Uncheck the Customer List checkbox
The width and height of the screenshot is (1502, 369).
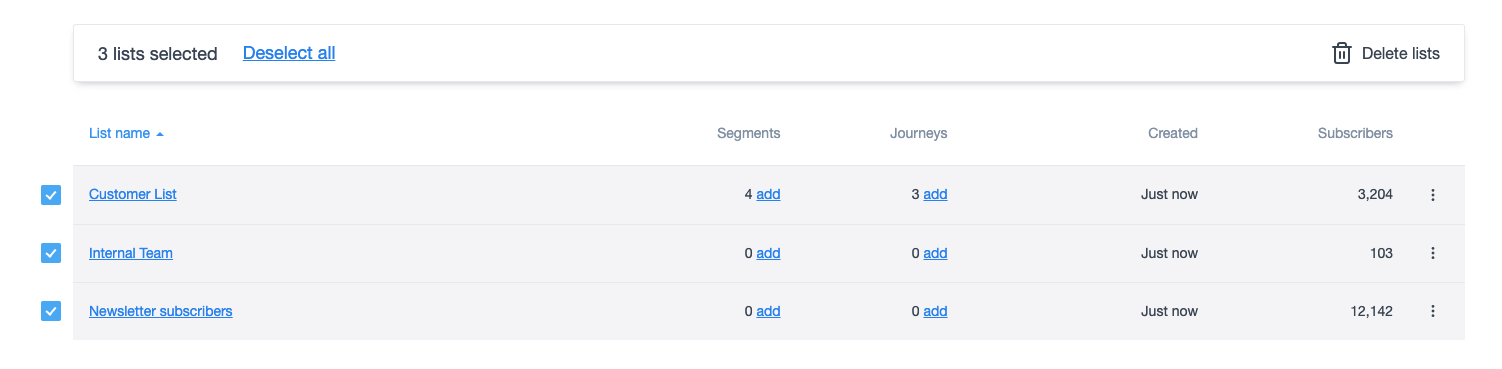click(x=51, y=195)
